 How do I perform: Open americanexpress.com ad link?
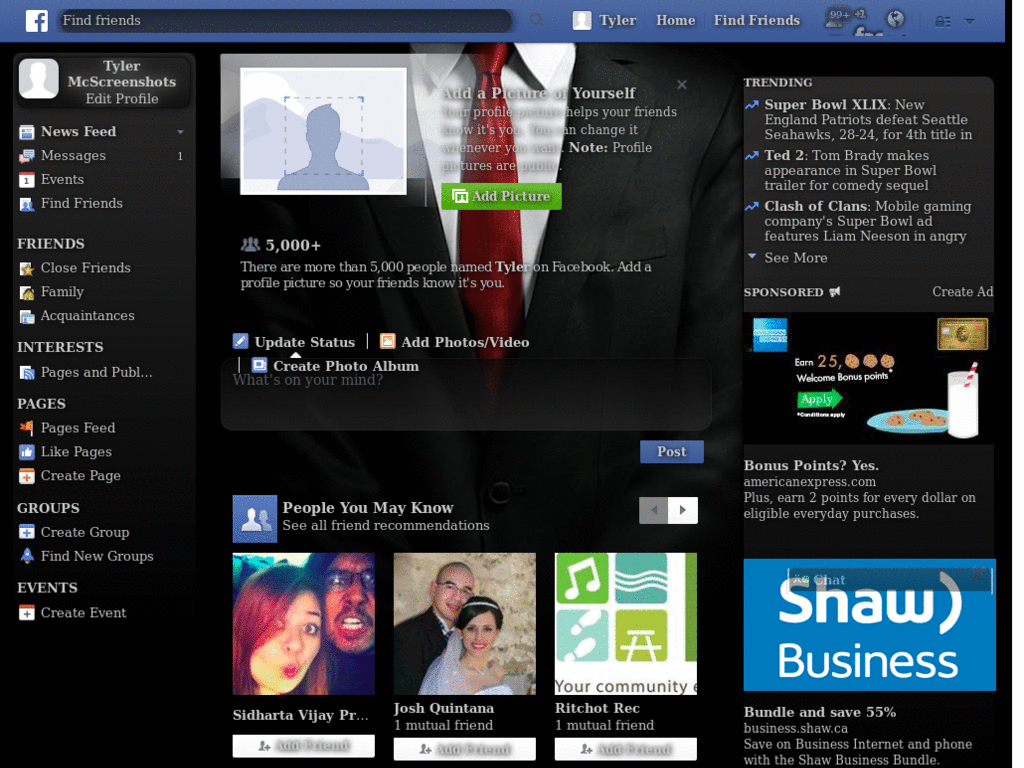[x=809, y=482]
